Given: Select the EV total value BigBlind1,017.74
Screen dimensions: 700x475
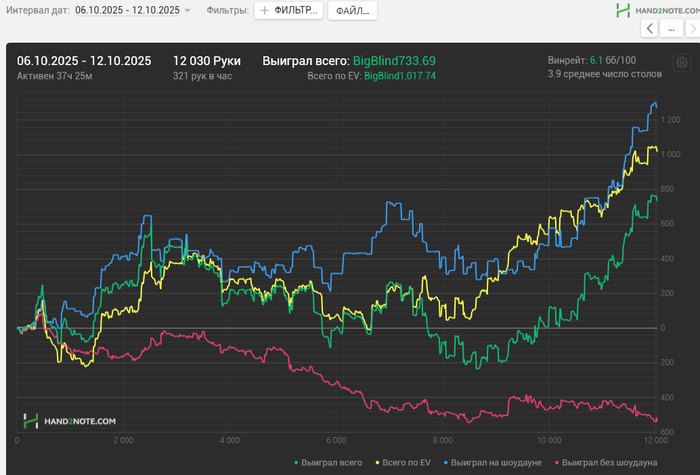Looking at the screenshot, I should coord(400,76).
